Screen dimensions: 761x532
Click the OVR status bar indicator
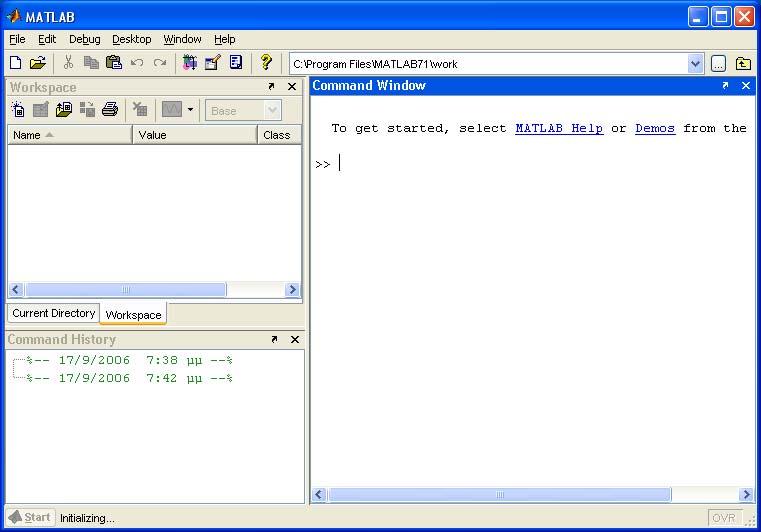(724, 518)
